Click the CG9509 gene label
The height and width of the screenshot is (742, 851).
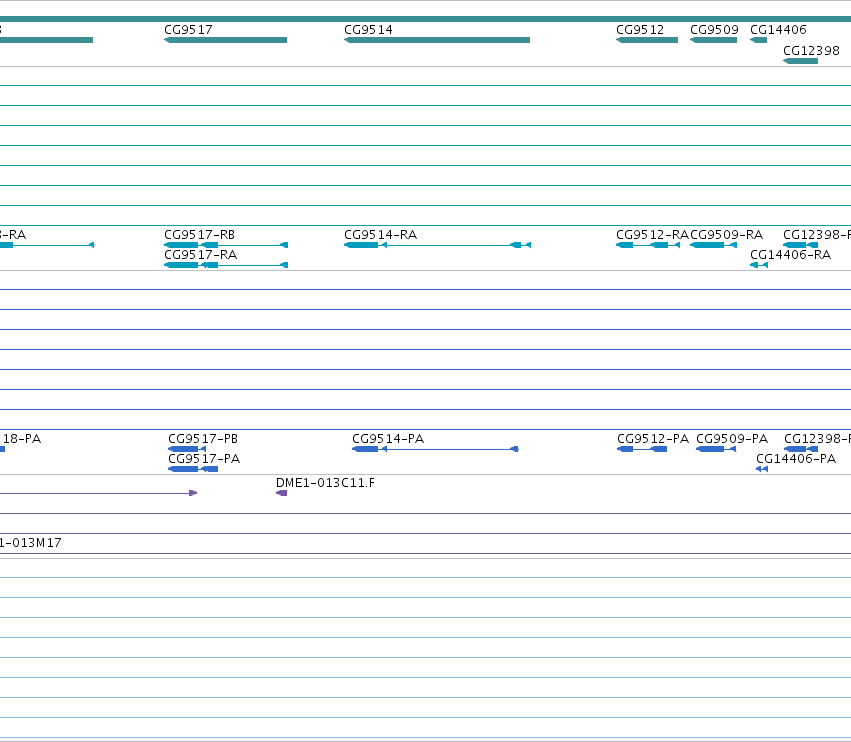[714, 30]
